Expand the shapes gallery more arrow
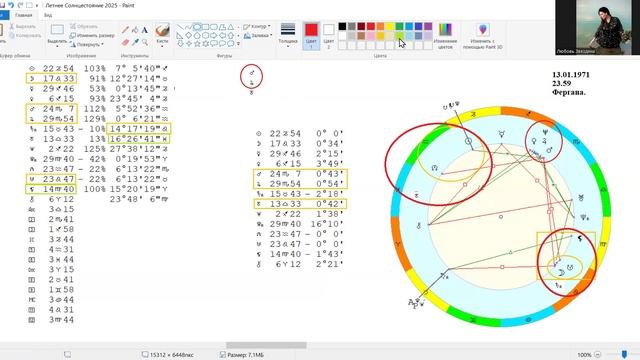The height and width of the screenshot is (360, 640). click(x=238, y=44)
